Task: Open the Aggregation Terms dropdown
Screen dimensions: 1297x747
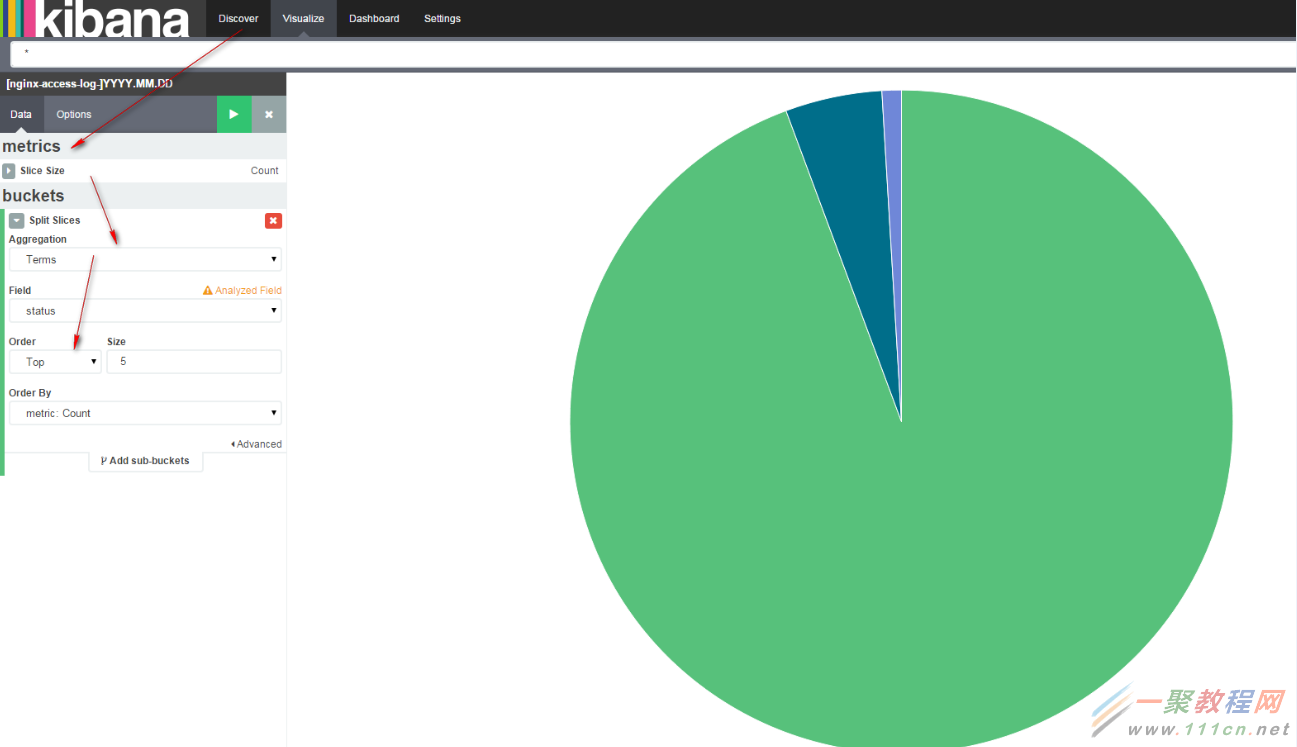Action: (x=145, y=259)
